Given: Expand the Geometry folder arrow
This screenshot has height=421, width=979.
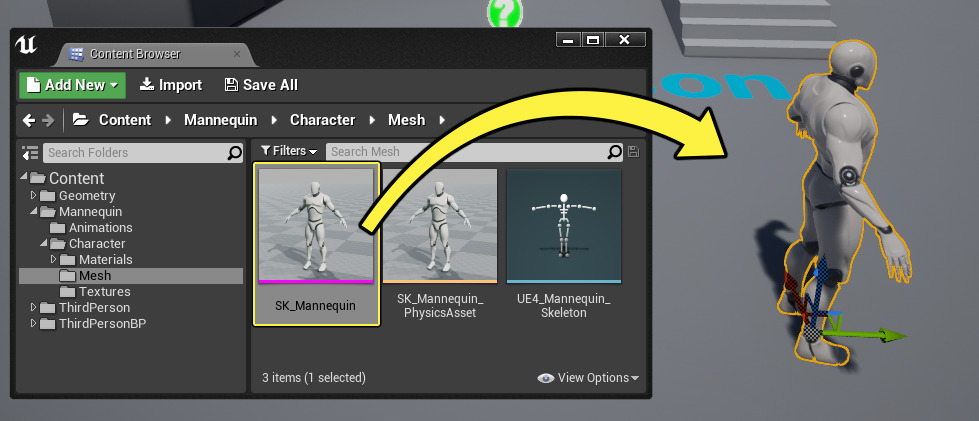Looking at the screenshot, I should (34, 196).
